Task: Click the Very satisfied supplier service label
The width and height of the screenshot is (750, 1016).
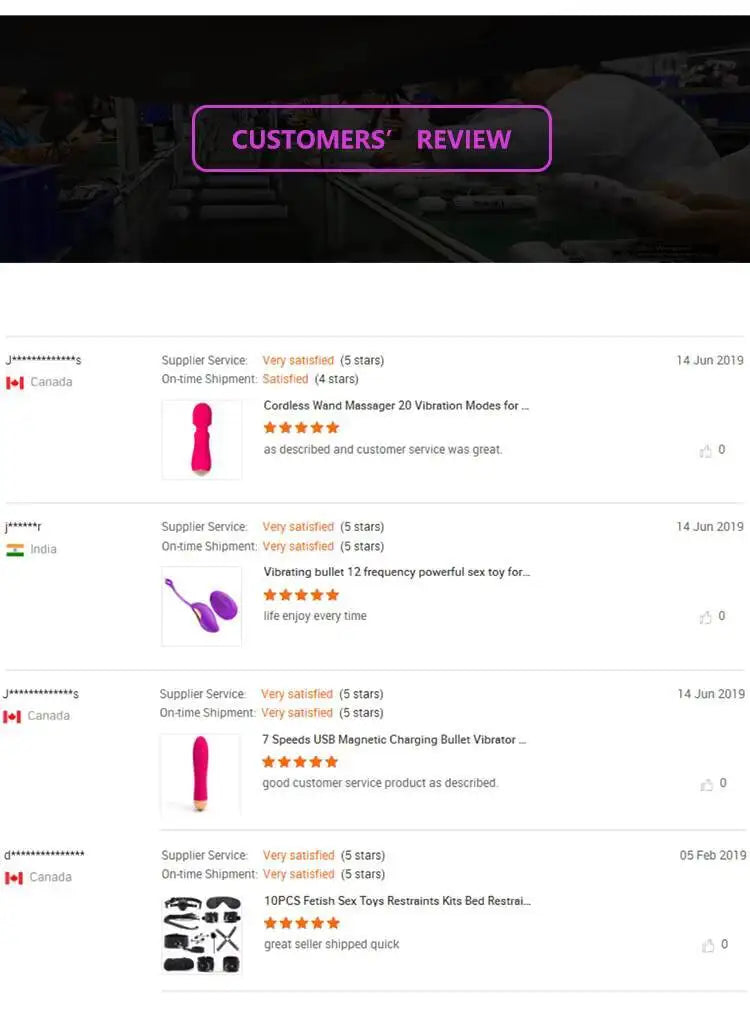Action: point(298,360)
